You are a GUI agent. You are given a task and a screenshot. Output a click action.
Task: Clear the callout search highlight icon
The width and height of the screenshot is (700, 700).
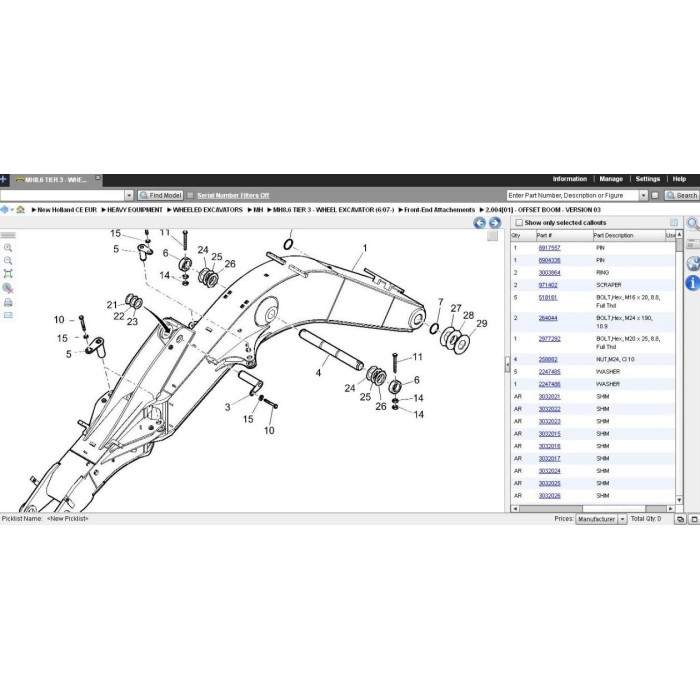click(x=8, y=288)
